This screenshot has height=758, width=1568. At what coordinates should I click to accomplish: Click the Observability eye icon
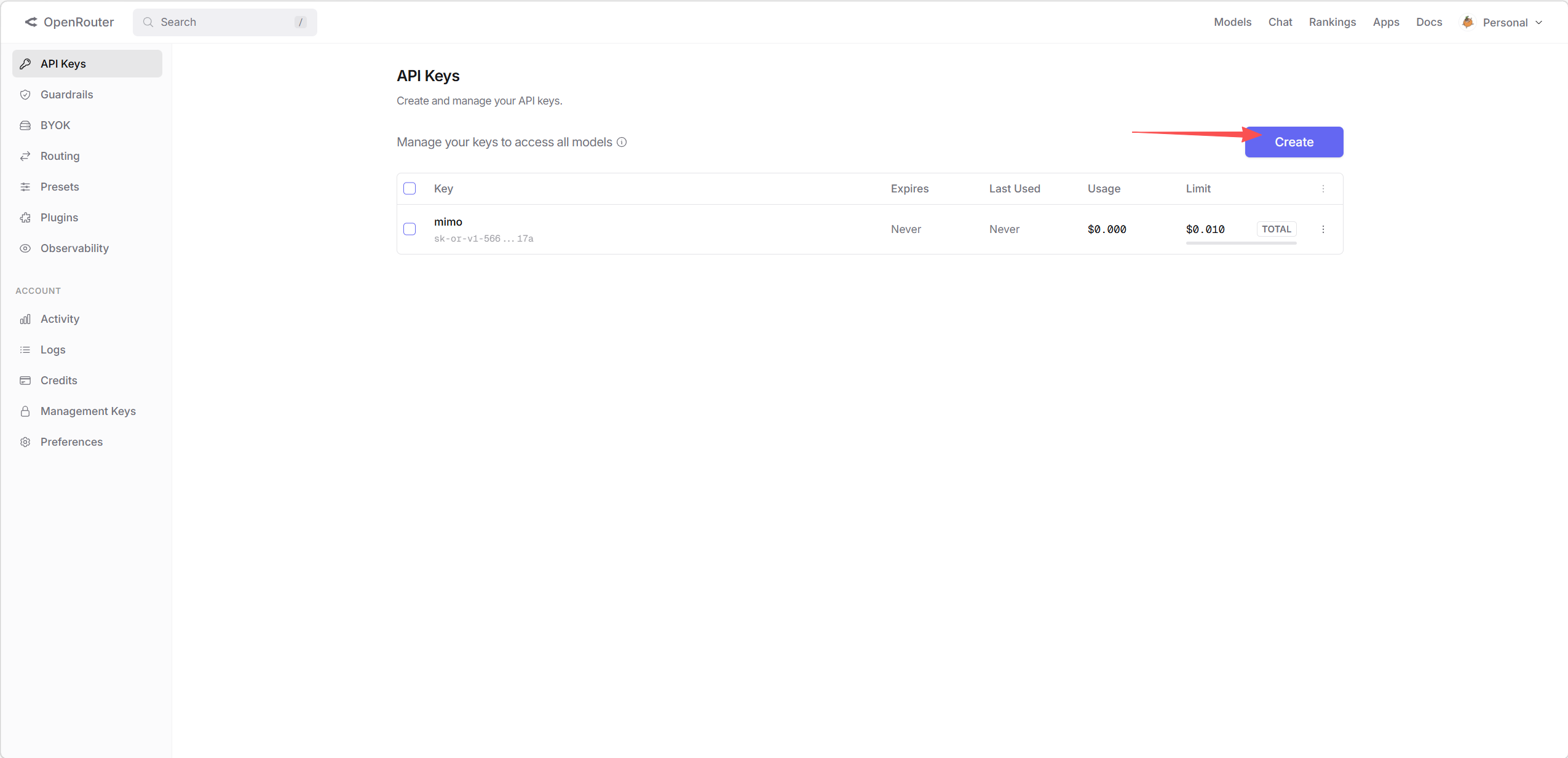tap(25, 248)
